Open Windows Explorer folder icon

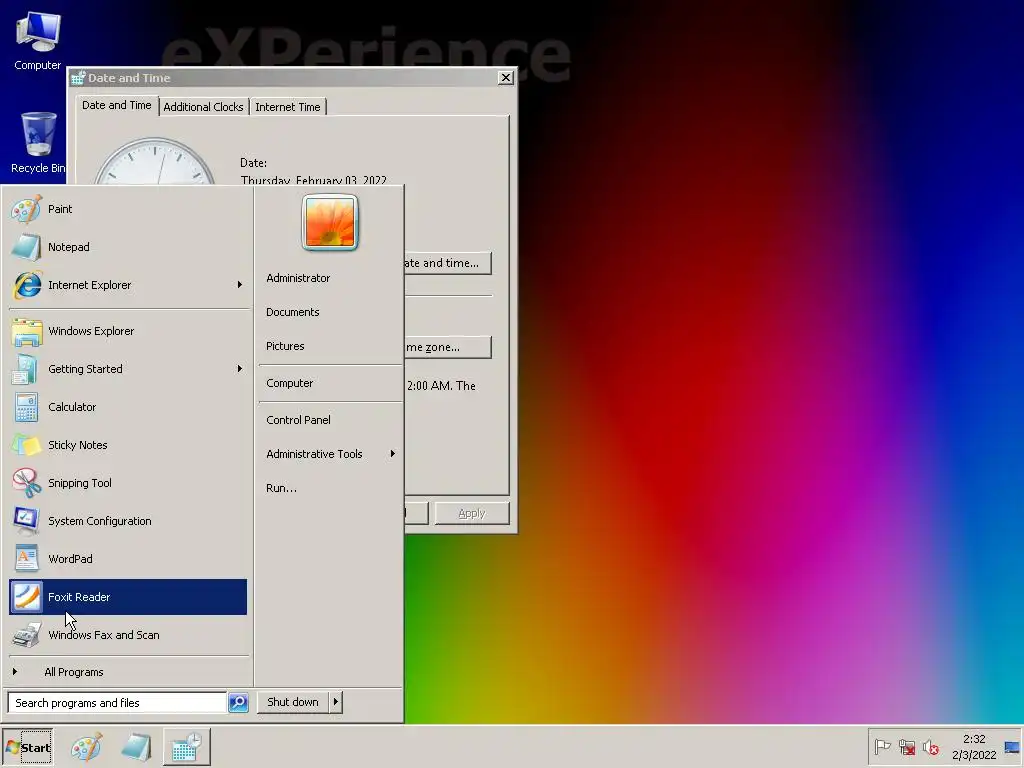pos(26,331)
